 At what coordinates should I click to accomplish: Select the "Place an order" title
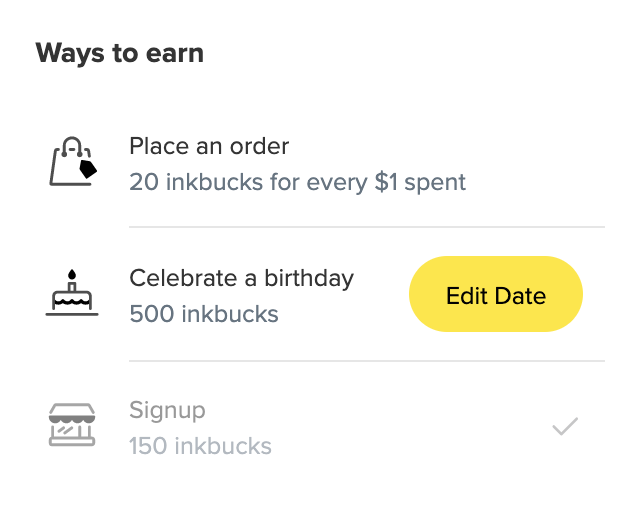pos(209,146)
